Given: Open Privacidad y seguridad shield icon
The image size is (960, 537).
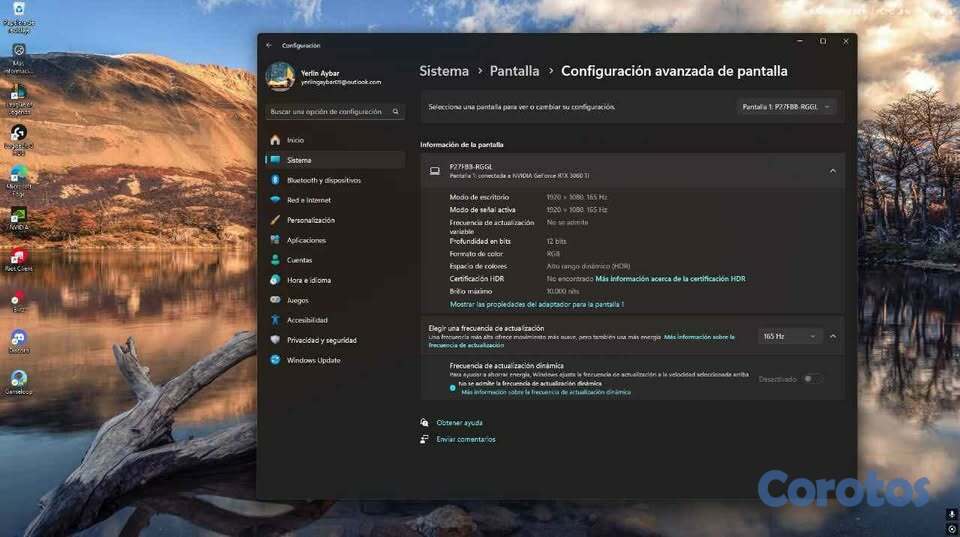Looking at the screenshot, I should (275, 340).
